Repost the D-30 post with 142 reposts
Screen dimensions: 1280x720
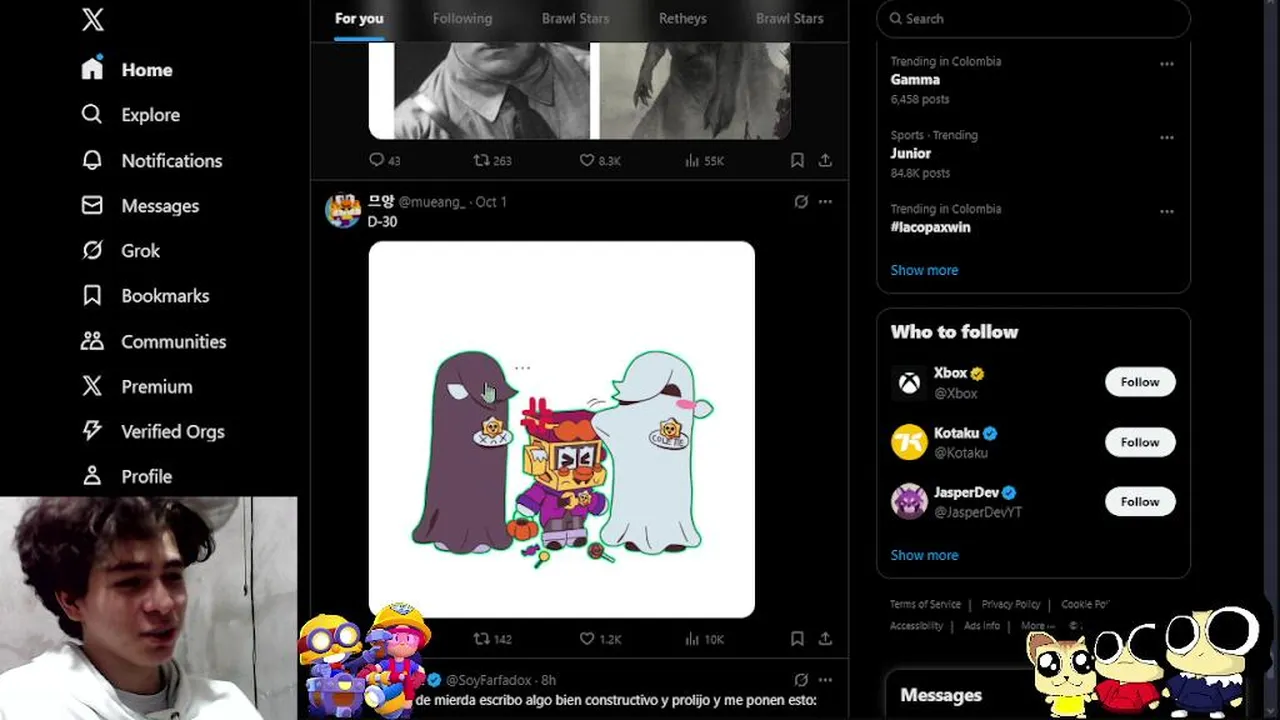[492, 638]
